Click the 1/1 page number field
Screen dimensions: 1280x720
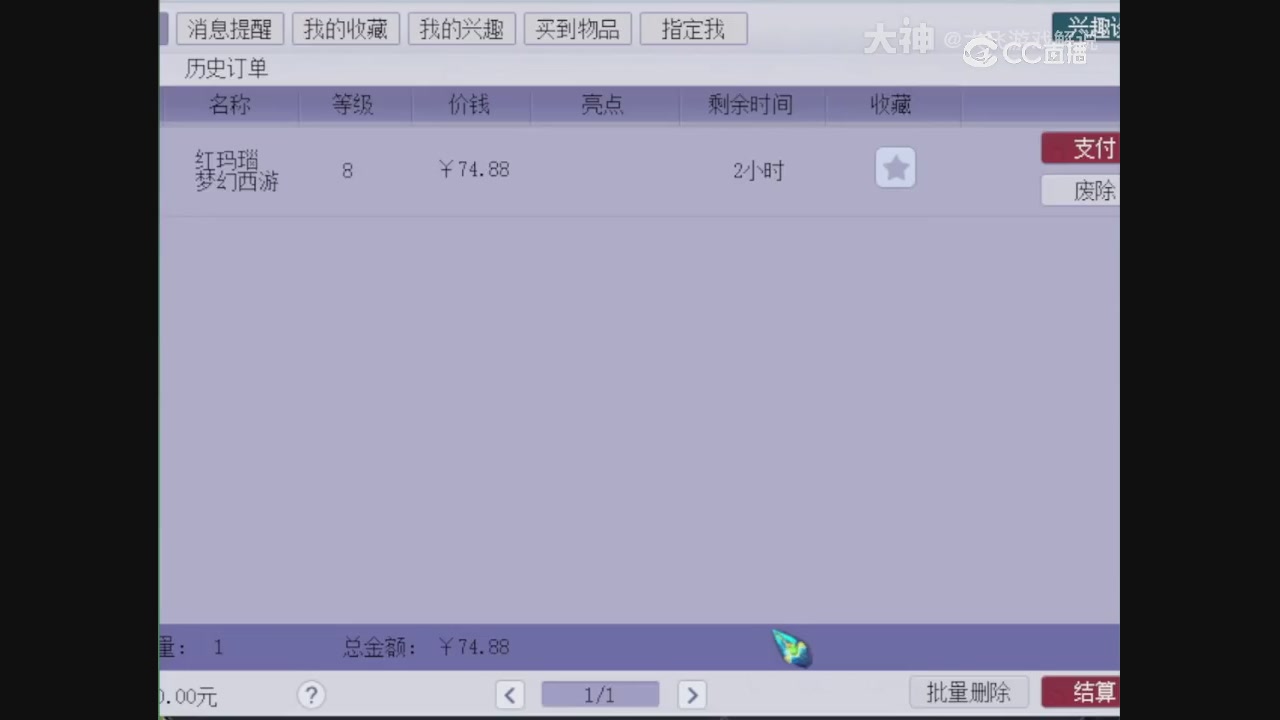[600, 694]
